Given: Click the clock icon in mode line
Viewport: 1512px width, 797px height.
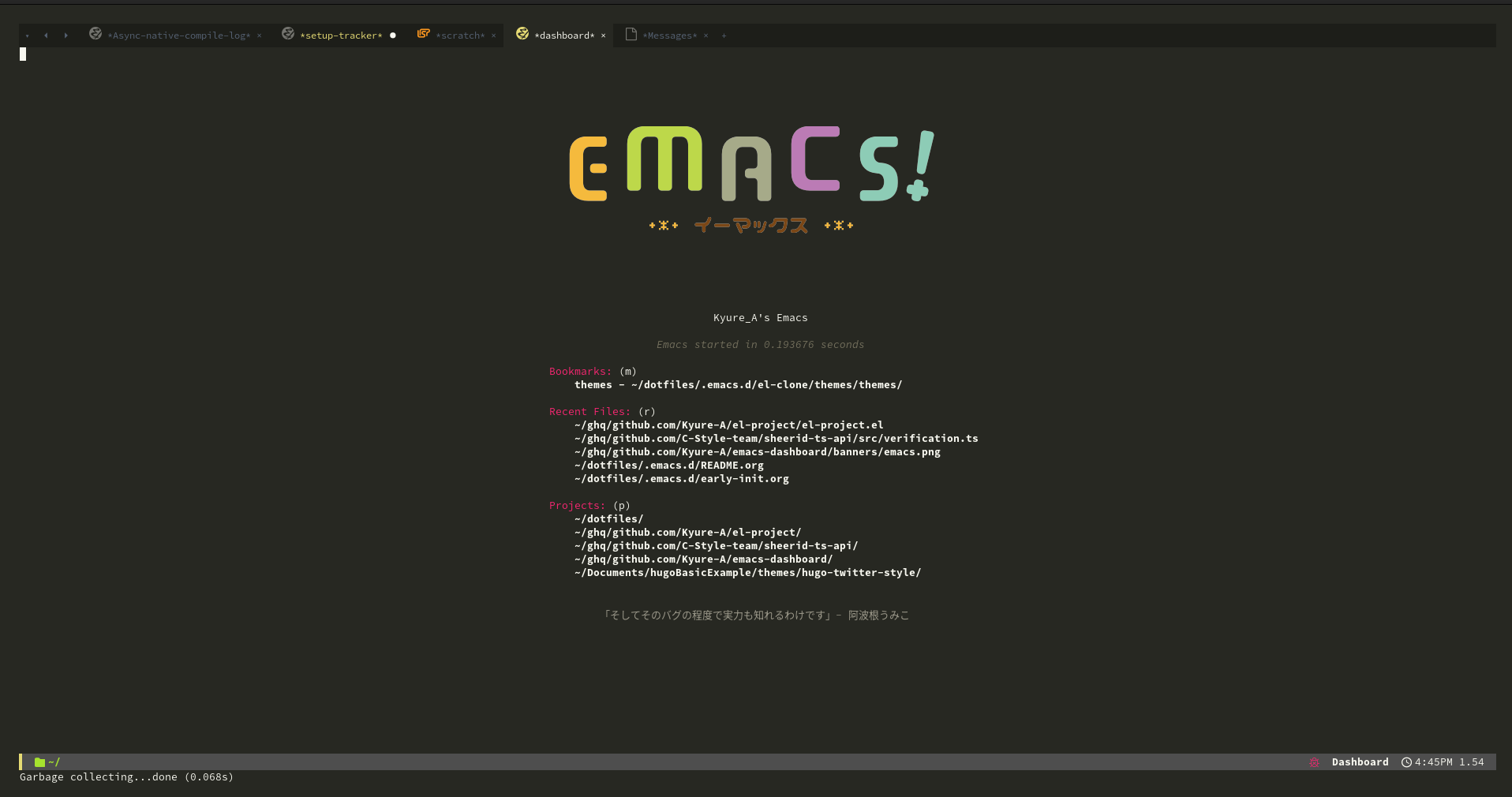Looking at the screenshot, I should tap(1406, 762).
